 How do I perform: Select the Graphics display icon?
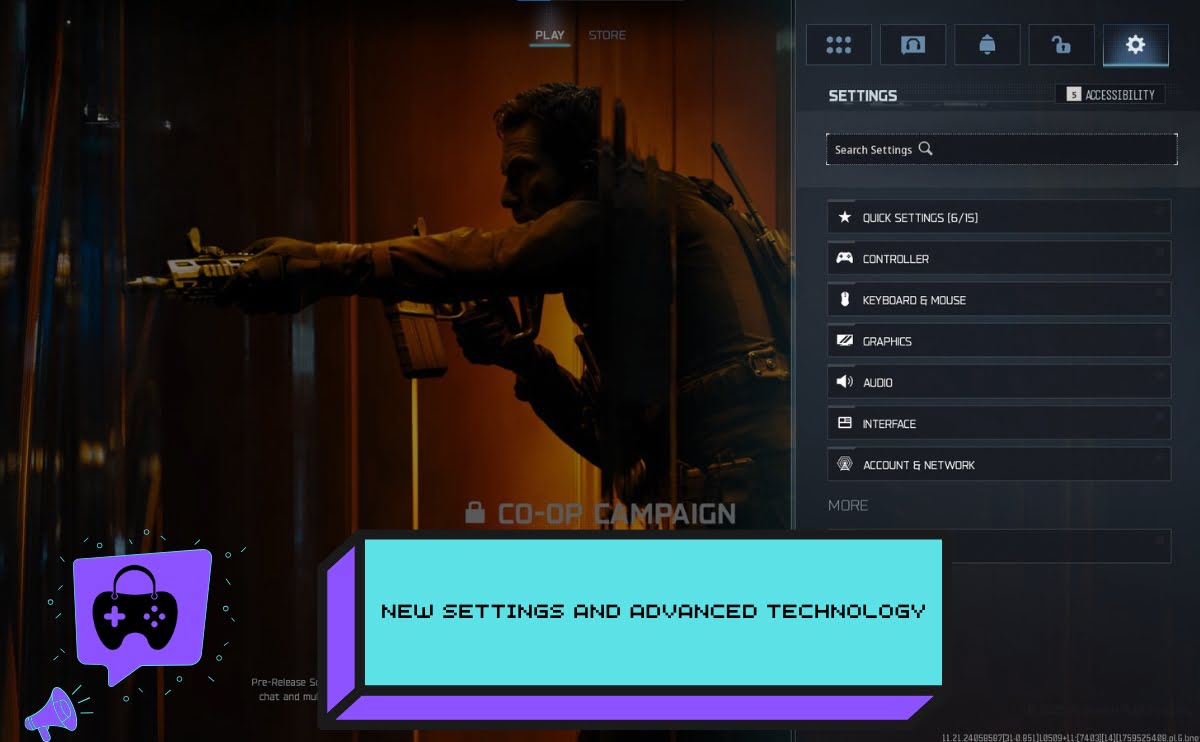[845, 340]
